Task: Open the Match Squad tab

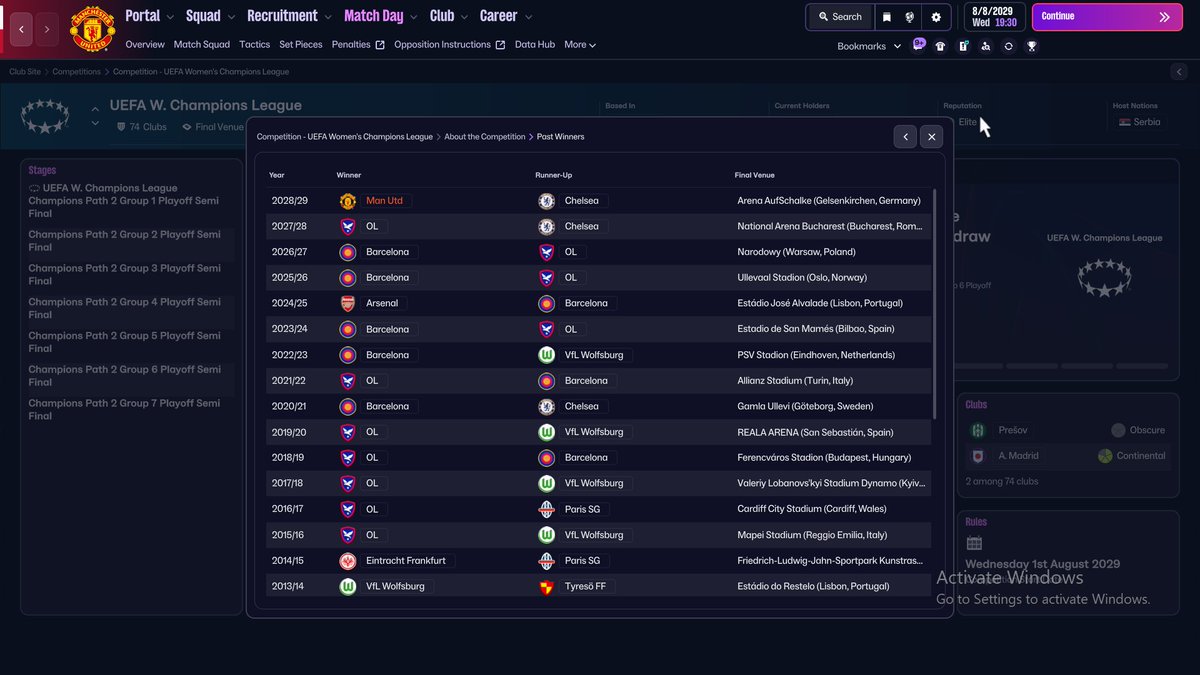Action: click(x=201, y=45)
